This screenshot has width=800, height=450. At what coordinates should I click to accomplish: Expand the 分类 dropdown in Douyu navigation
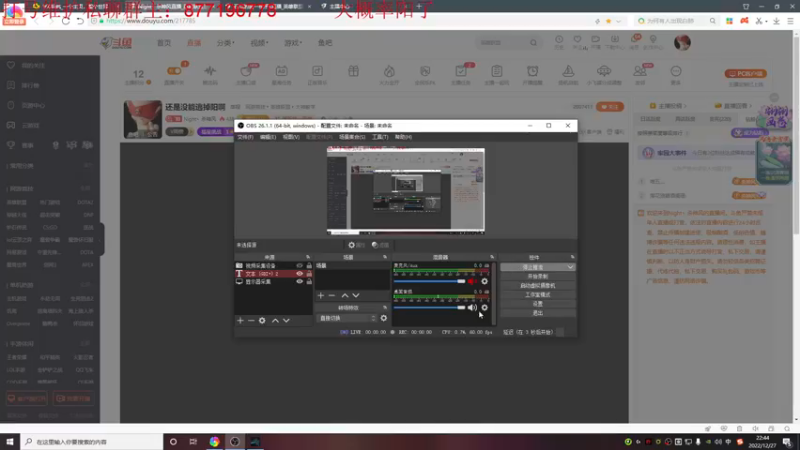tap(226, 43)
